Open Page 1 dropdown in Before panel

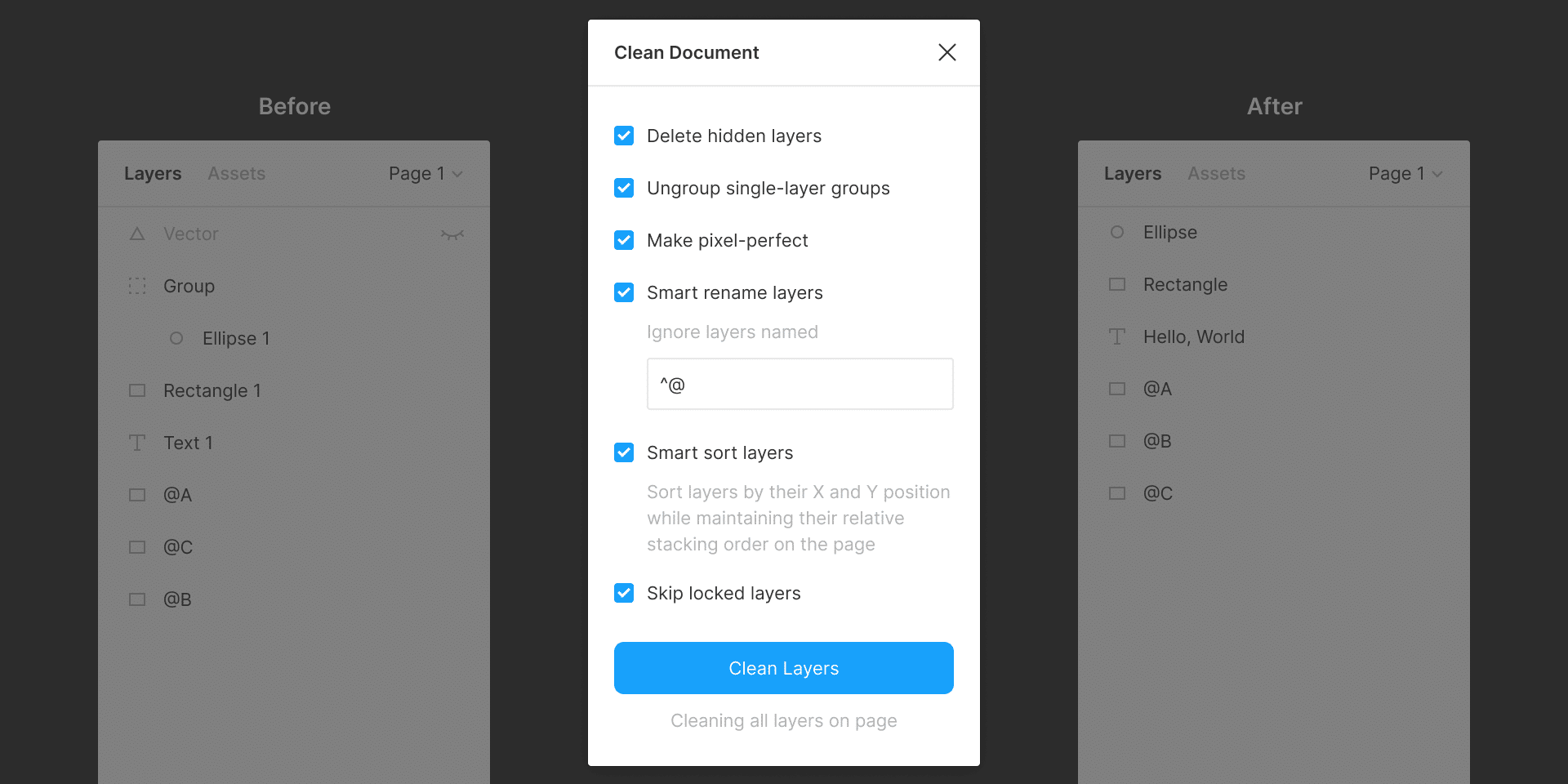point(425,173)
